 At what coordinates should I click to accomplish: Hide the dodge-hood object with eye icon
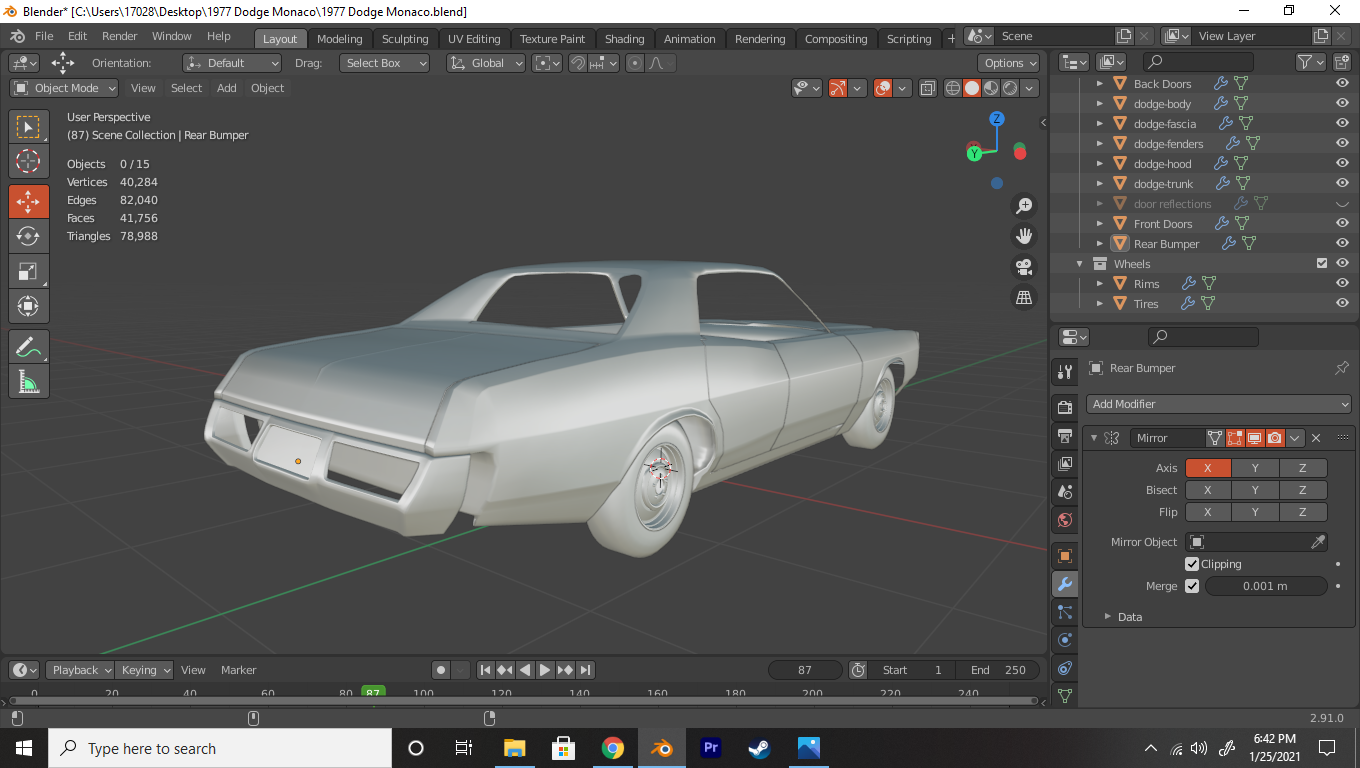coord(1342,164)
